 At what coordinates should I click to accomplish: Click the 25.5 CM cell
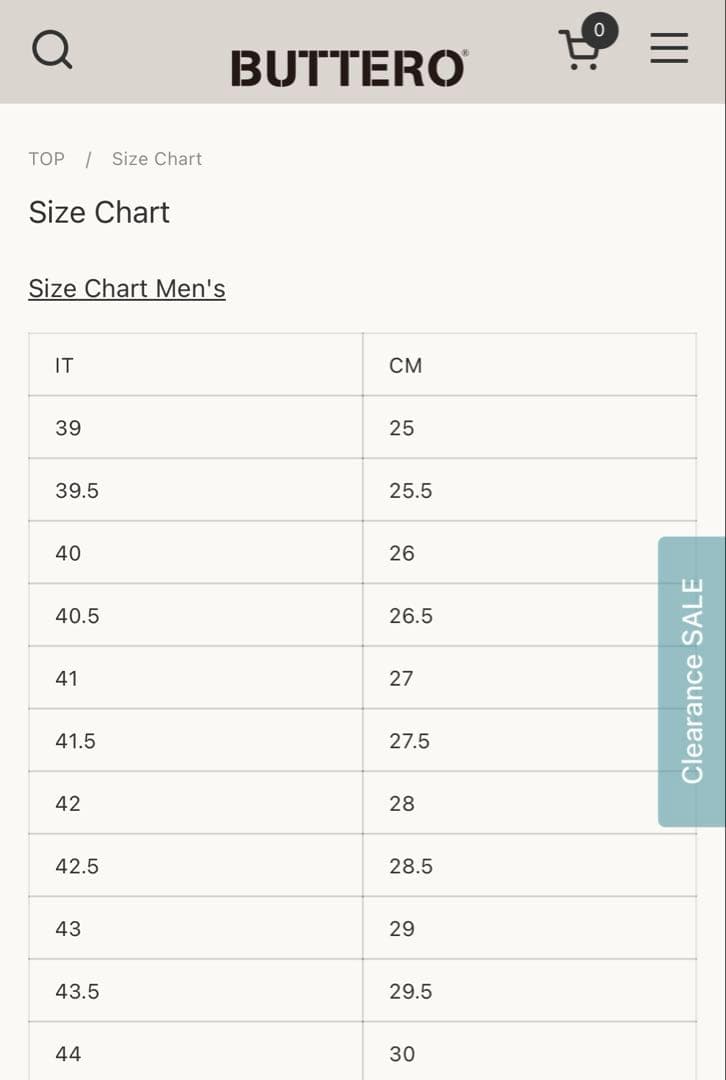pyautogui.click(x=529, y=491)
